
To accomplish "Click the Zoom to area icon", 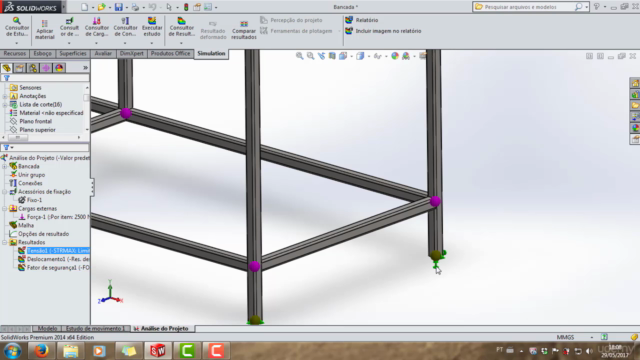I will (311, 56).
